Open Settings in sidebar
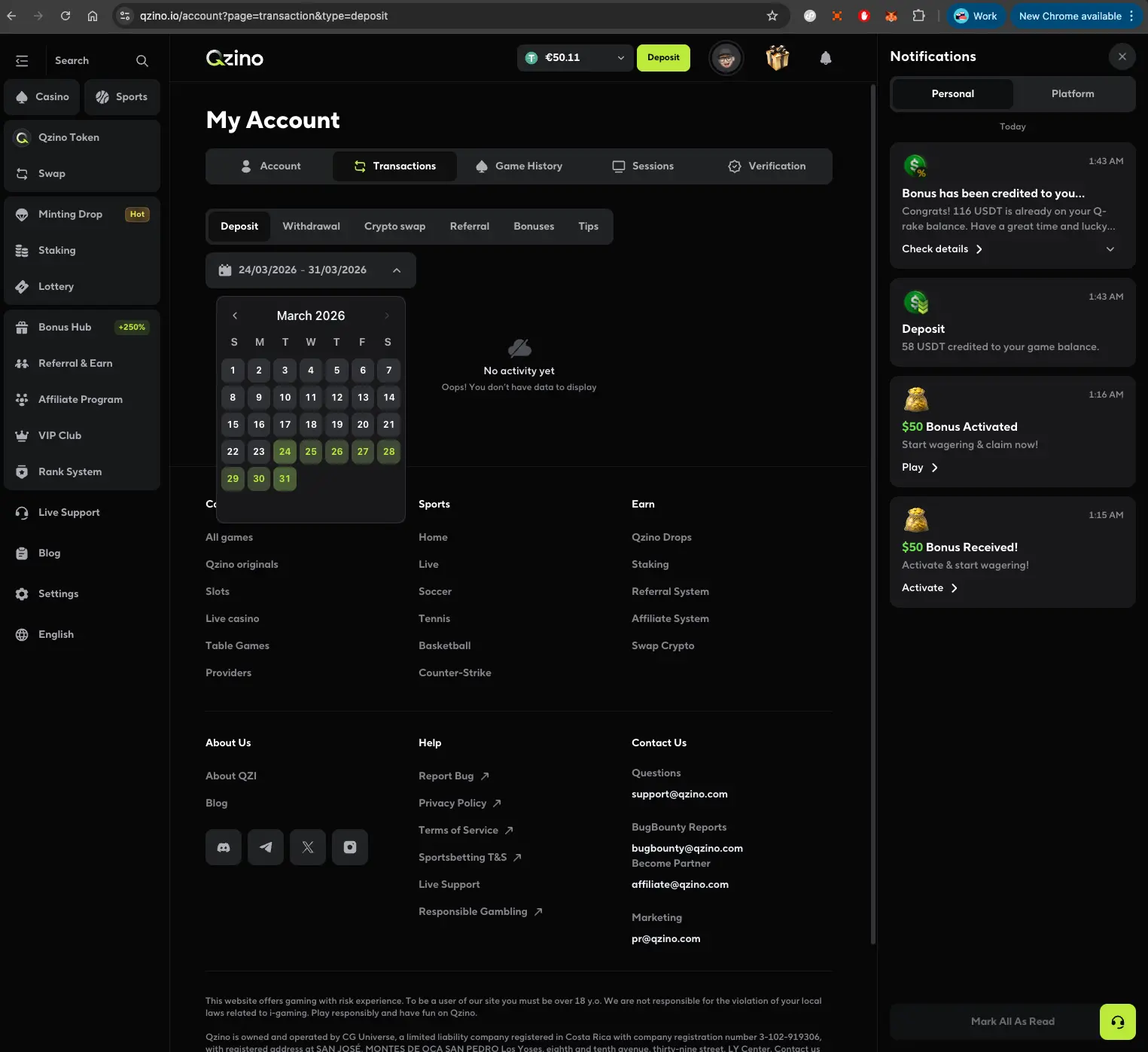The width and height of the screenshot is (1148, 1052). [82, 594]
